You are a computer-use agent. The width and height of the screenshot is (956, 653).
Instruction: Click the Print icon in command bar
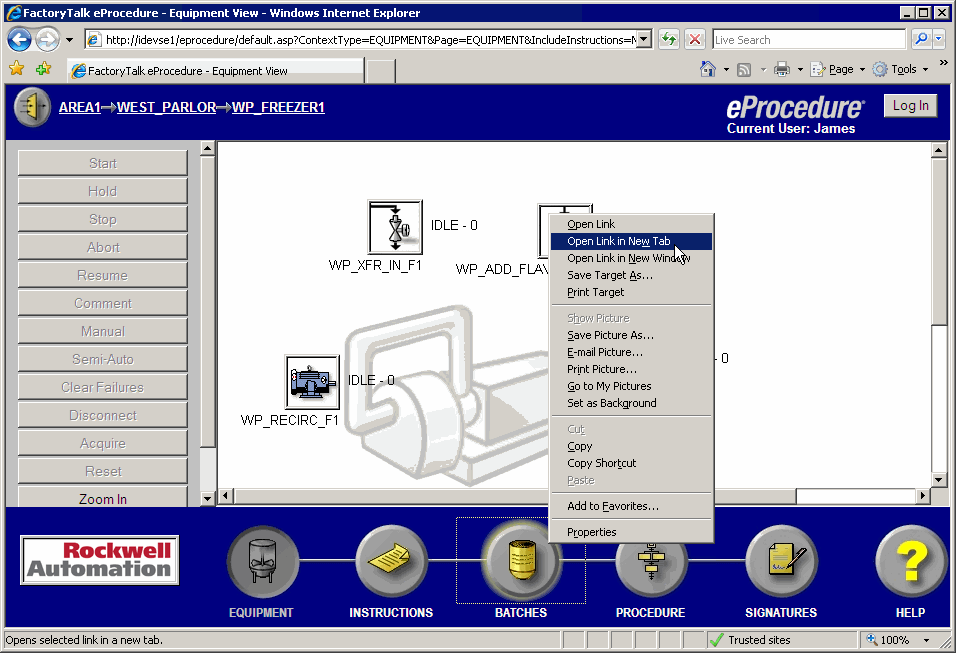[782, 70]
